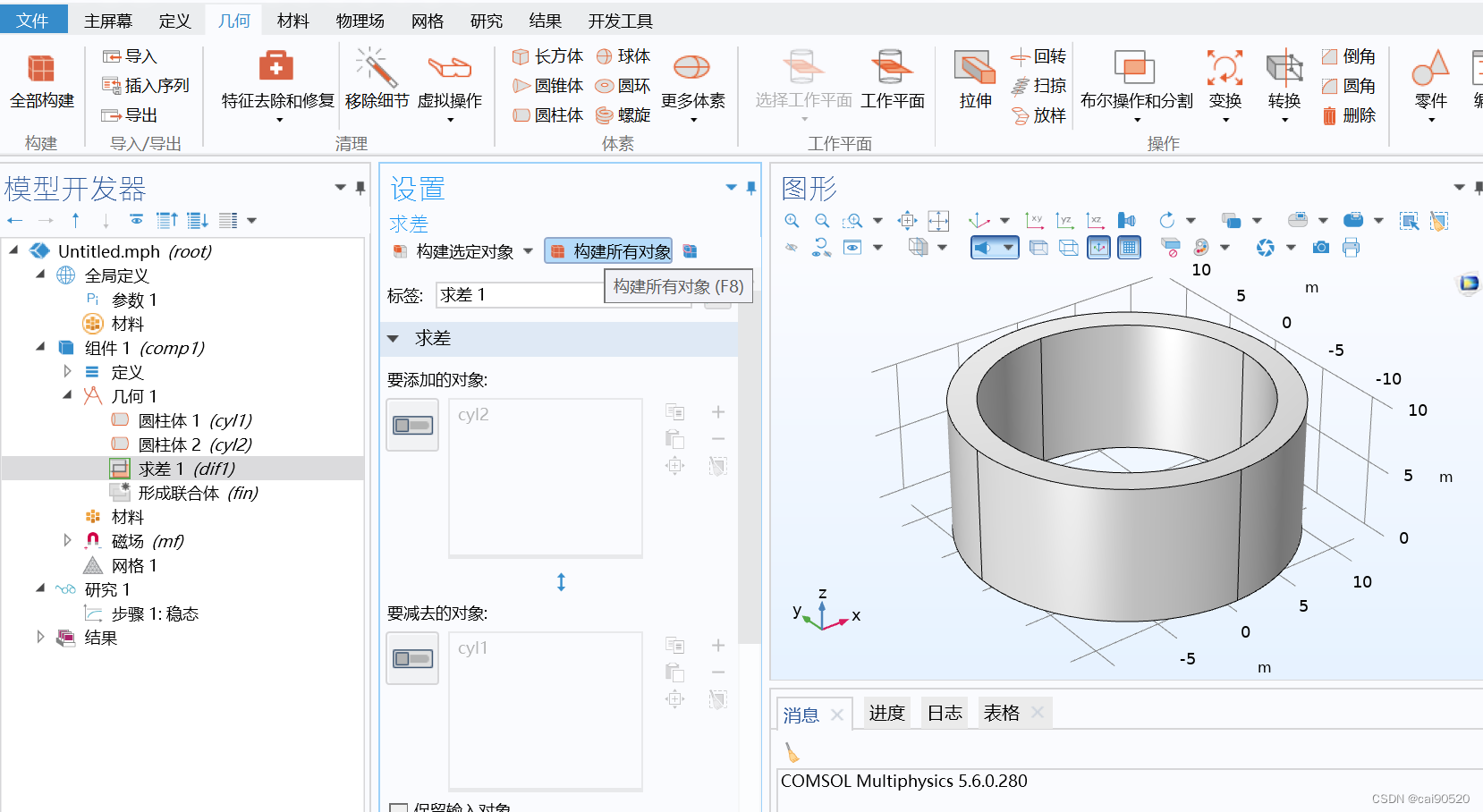Expand the 定义 node in model tree

point(67,371)
